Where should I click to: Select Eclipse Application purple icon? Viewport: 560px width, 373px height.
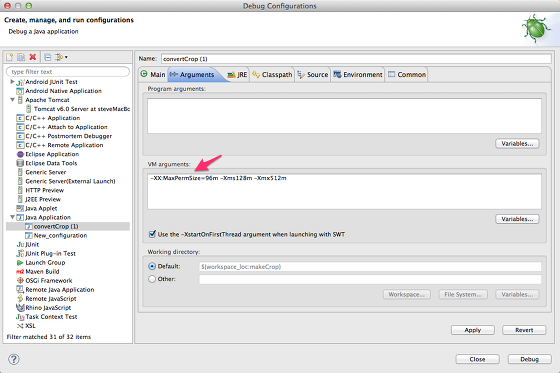20,154
